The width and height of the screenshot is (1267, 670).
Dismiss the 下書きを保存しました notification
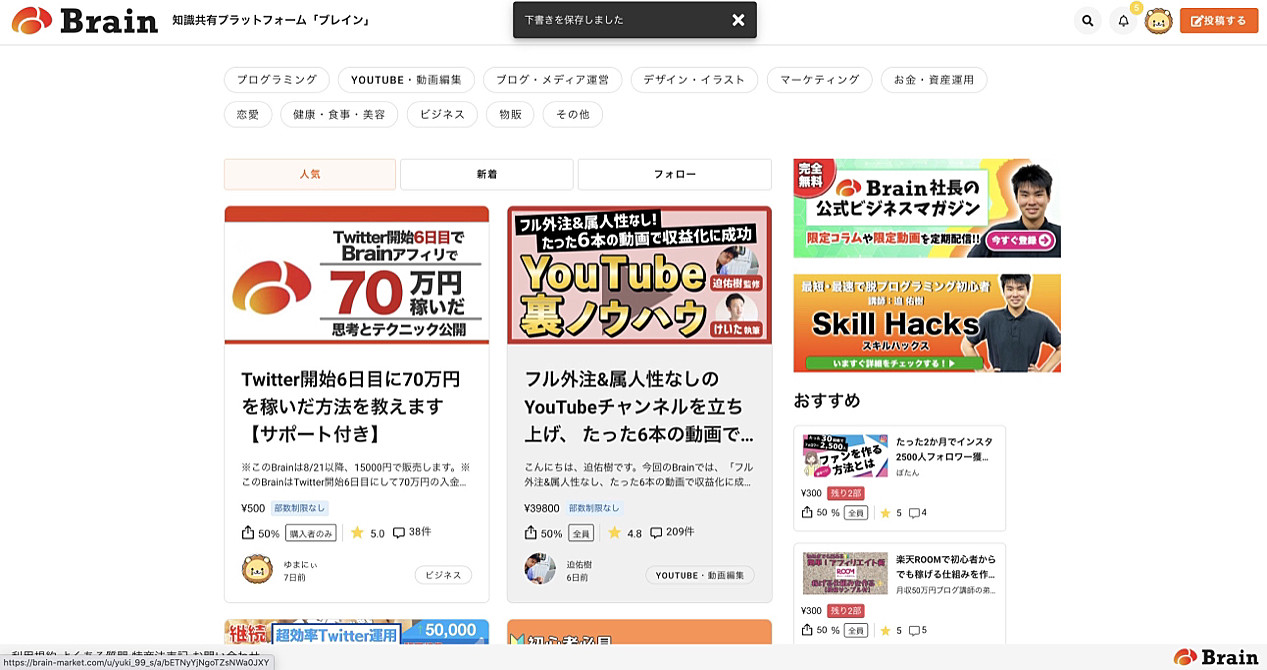(x=738, y=20)
